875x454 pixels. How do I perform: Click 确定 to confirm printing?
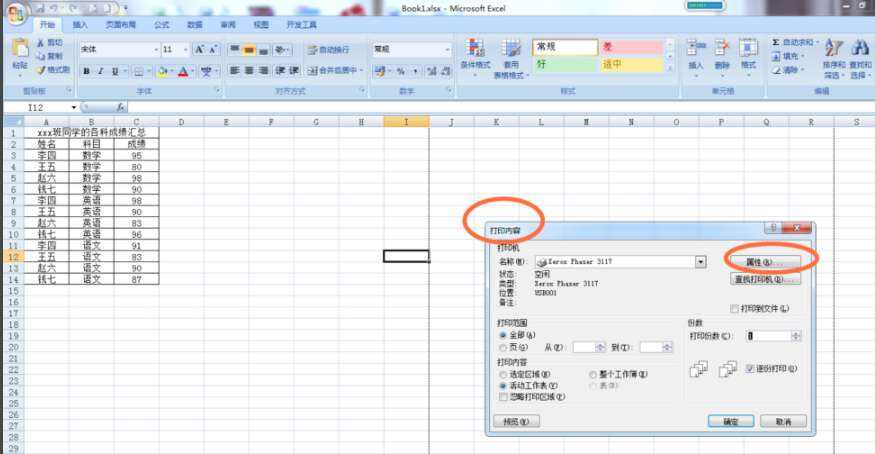point(731,422)
